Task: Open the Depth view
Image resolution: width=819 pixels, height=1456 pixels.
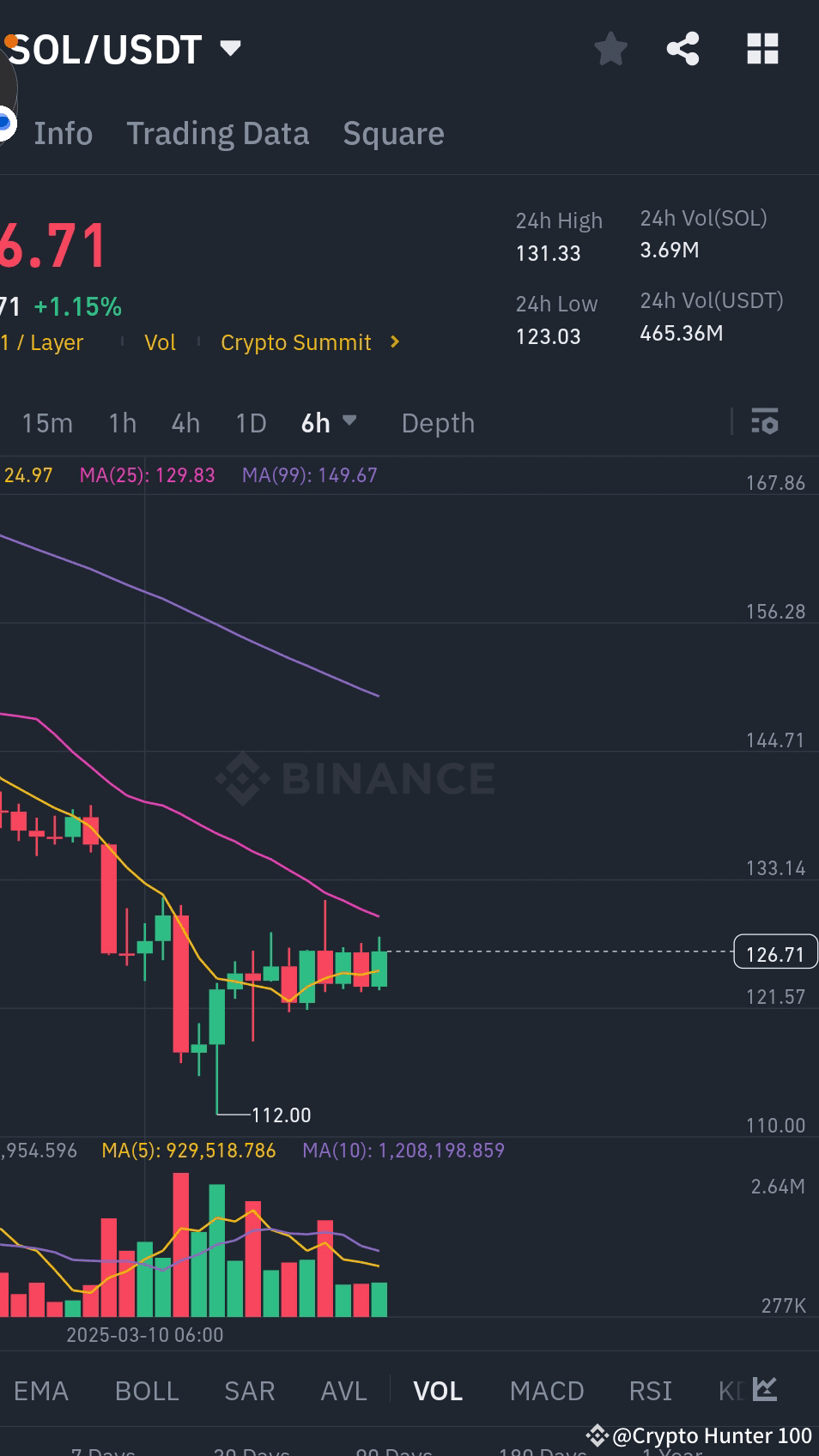Action: [438, 422]
